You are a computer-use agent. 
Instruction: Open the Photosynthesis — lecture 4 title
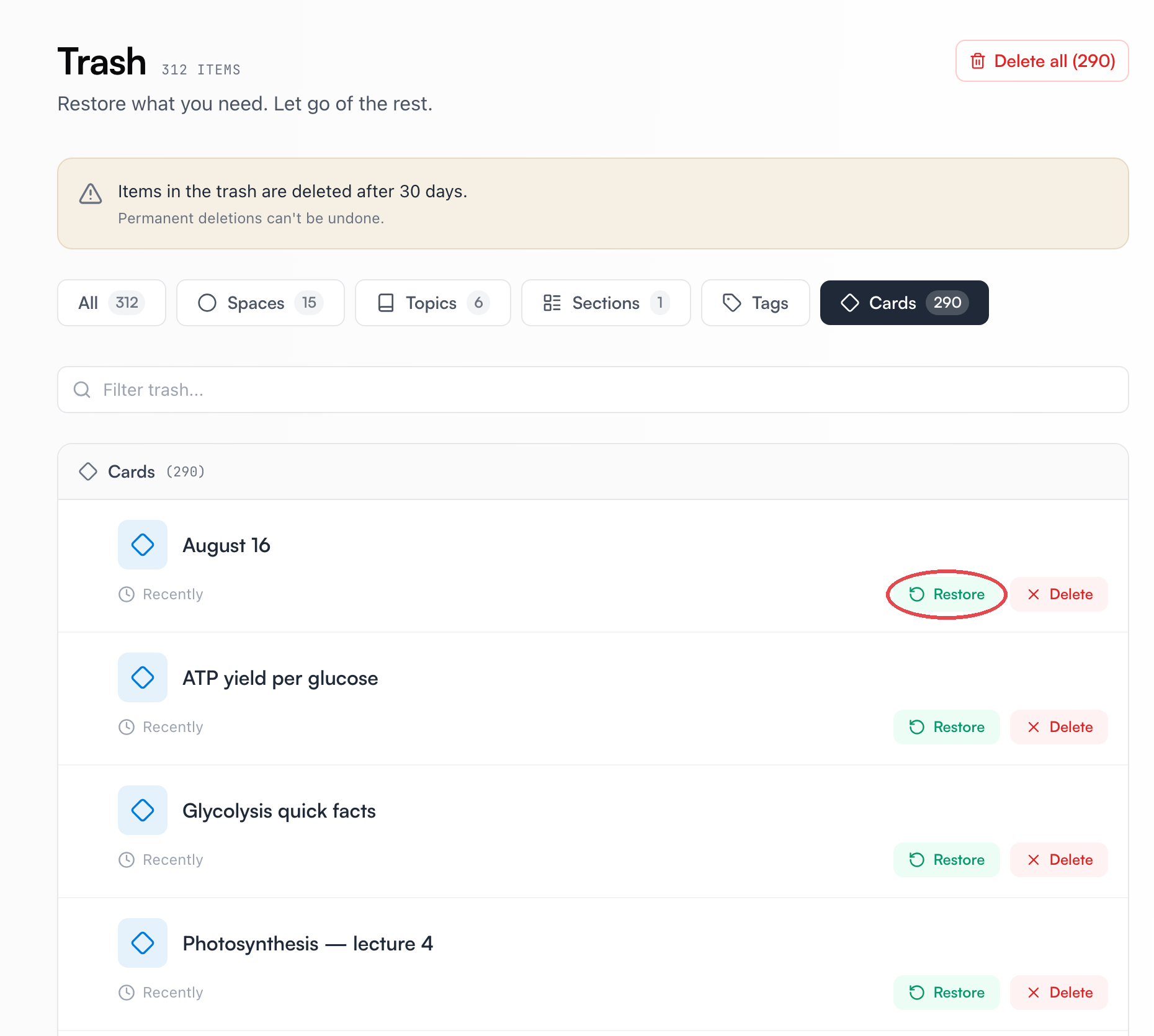[x=308, y=944]
